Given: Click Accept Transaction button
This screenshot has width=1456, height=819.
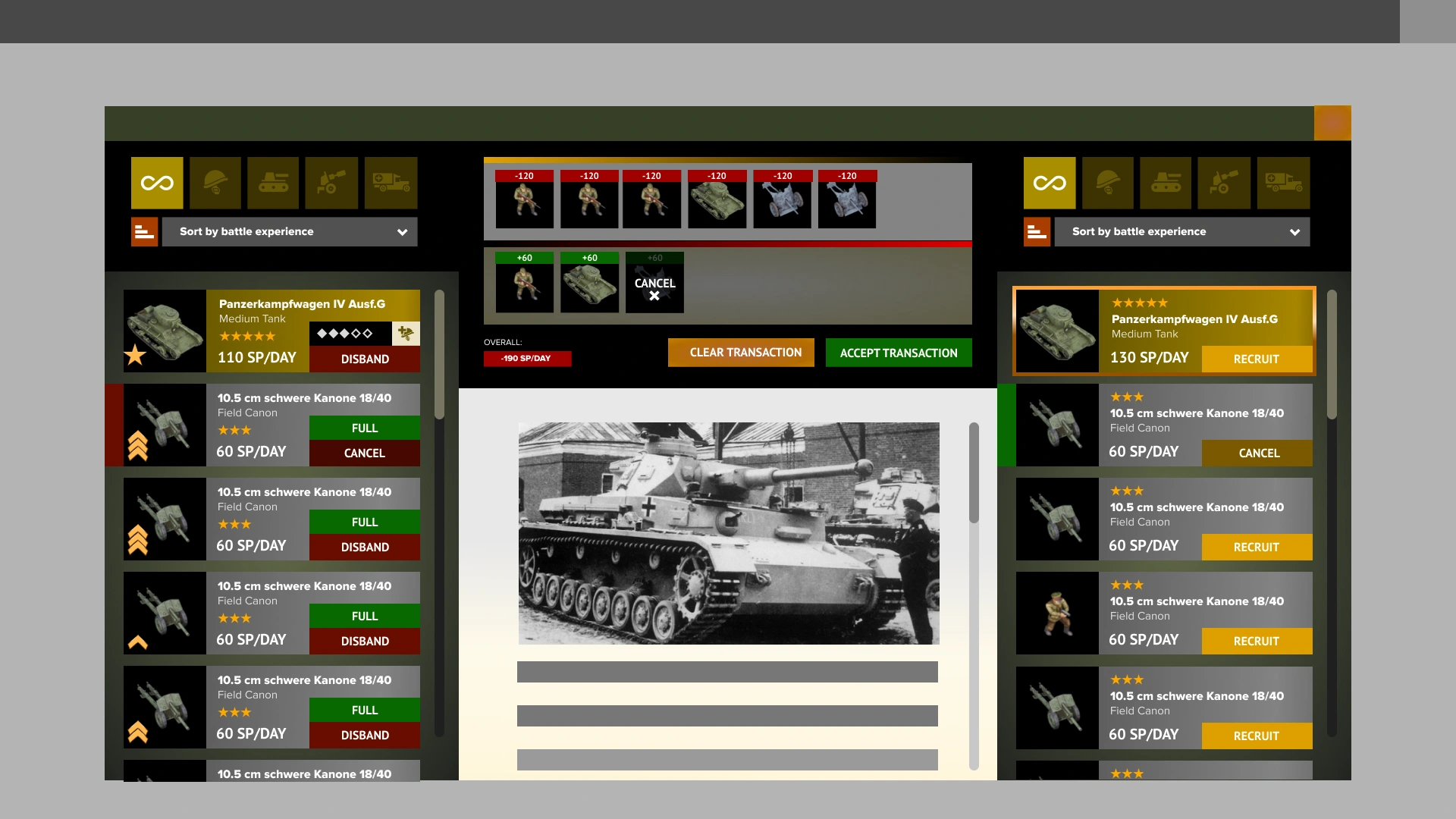Looking at the screenshot, I should pyautogui.click(x=899, y=353).
